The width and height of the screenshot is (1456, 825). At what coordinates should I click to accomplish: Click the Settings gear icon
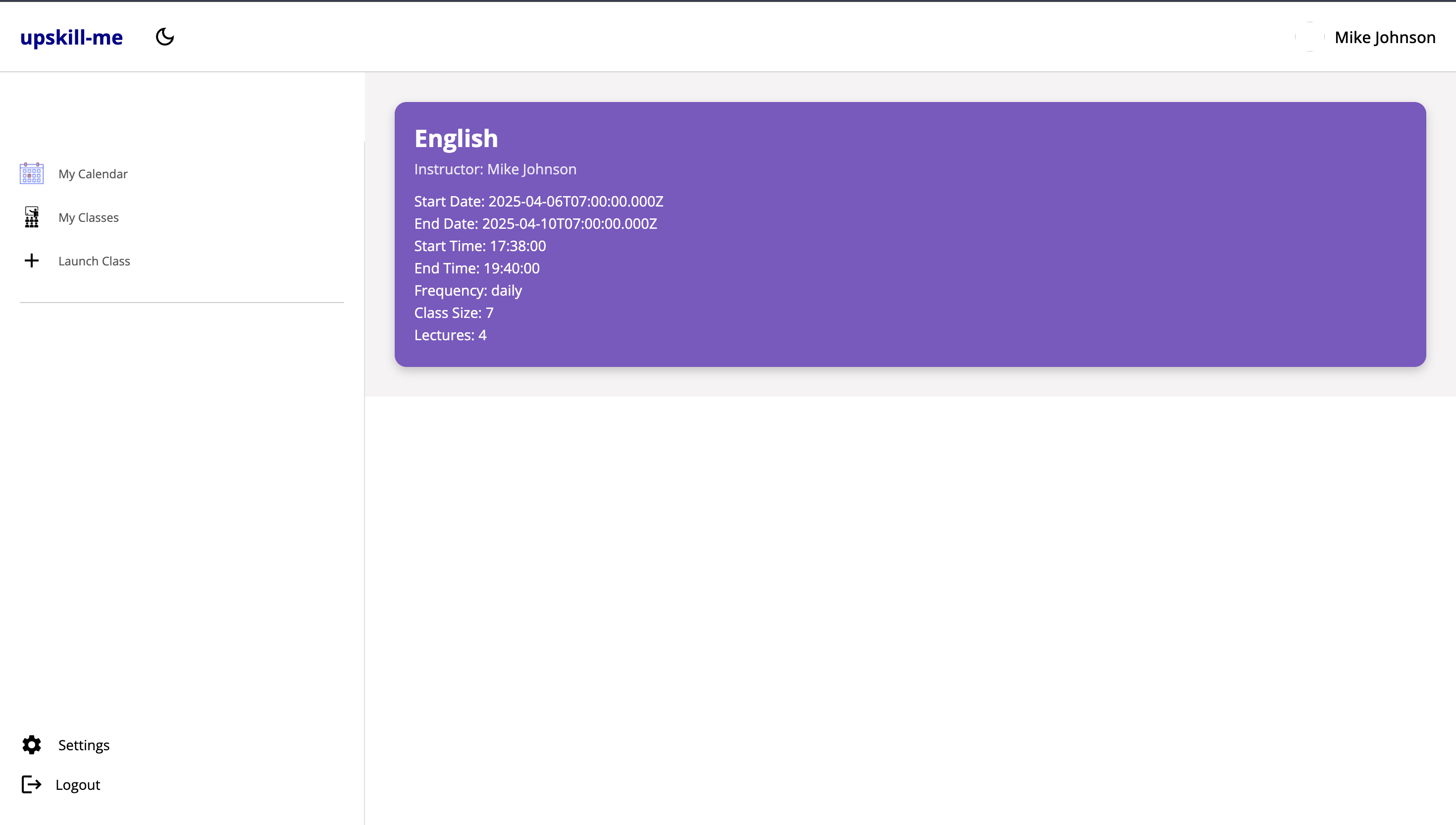[x=32, y=745]
